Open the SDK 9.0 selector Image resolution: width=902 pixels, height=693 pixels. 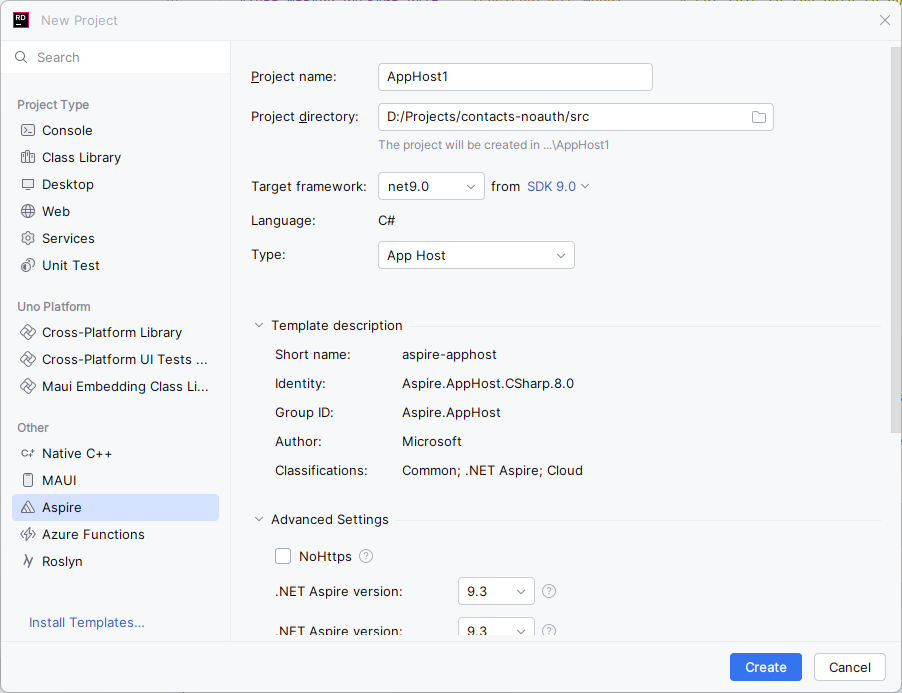coord(558,186)
